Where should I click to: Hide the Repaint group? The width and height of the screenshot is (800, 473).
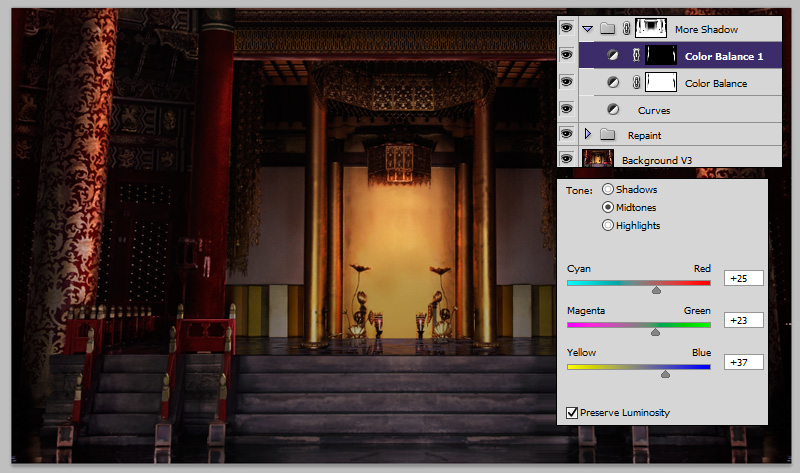click(566, 134)
